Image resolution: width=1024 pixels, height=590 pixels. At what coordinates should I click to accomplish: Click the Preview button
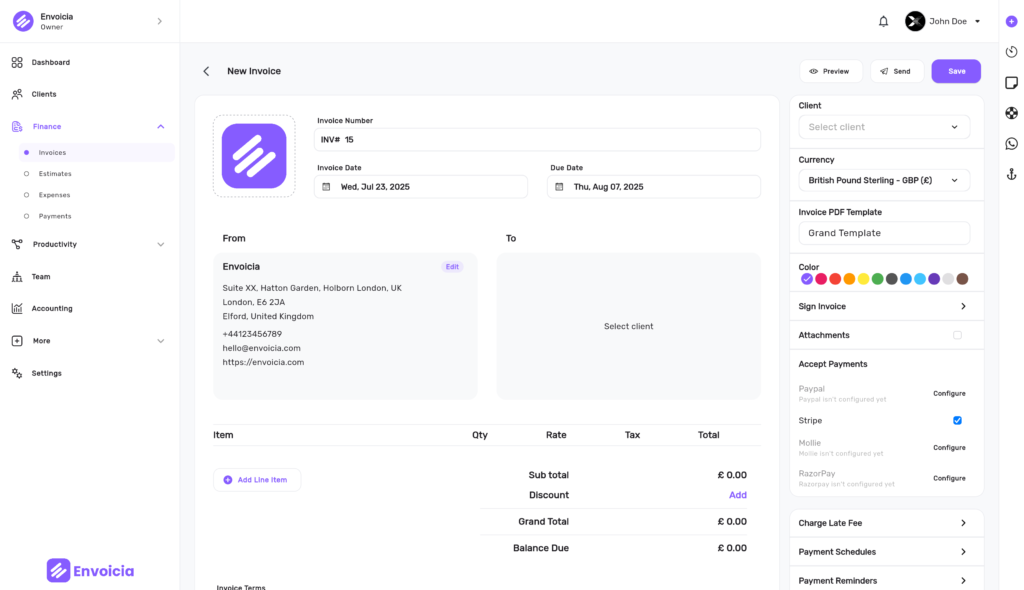(831, 71)
